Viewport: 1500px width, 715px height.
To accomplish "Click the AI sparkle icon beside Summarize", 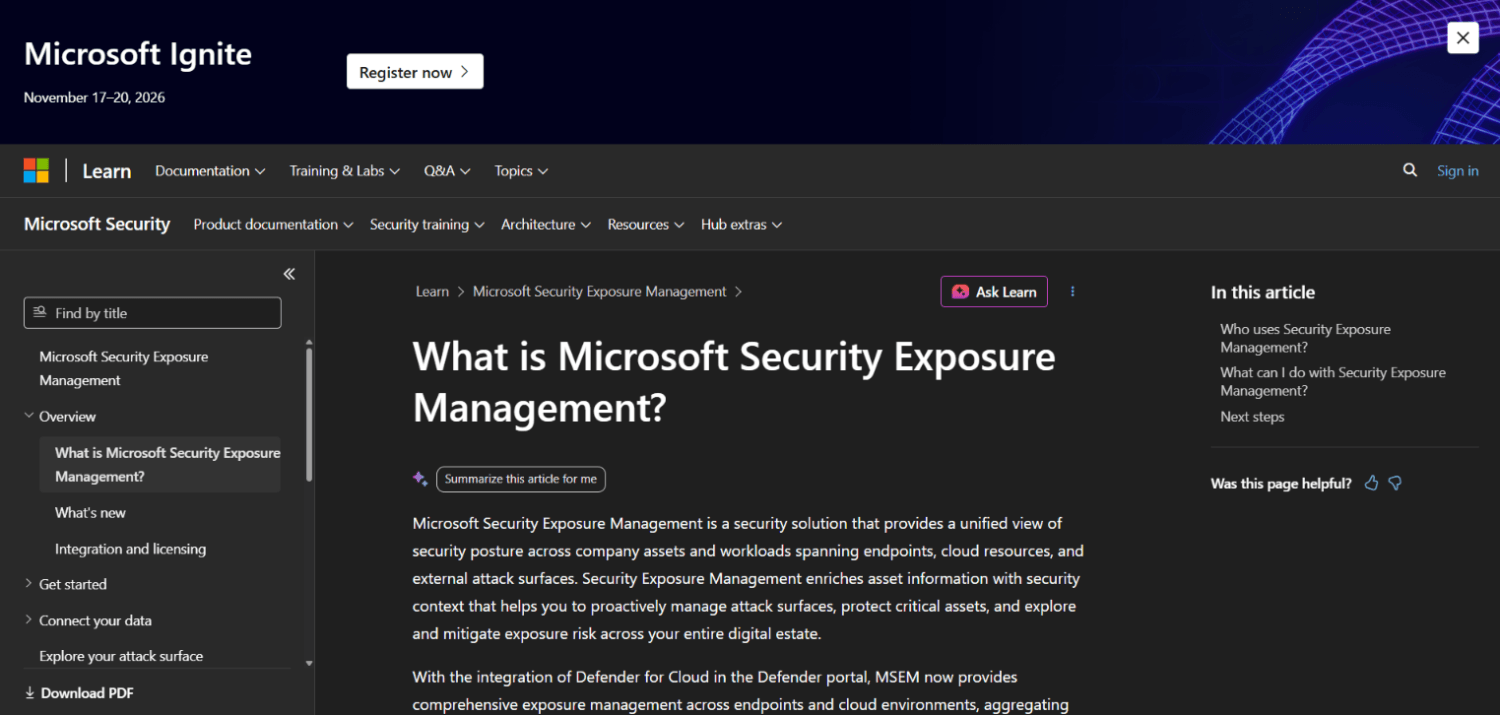I will coord(420,479).
